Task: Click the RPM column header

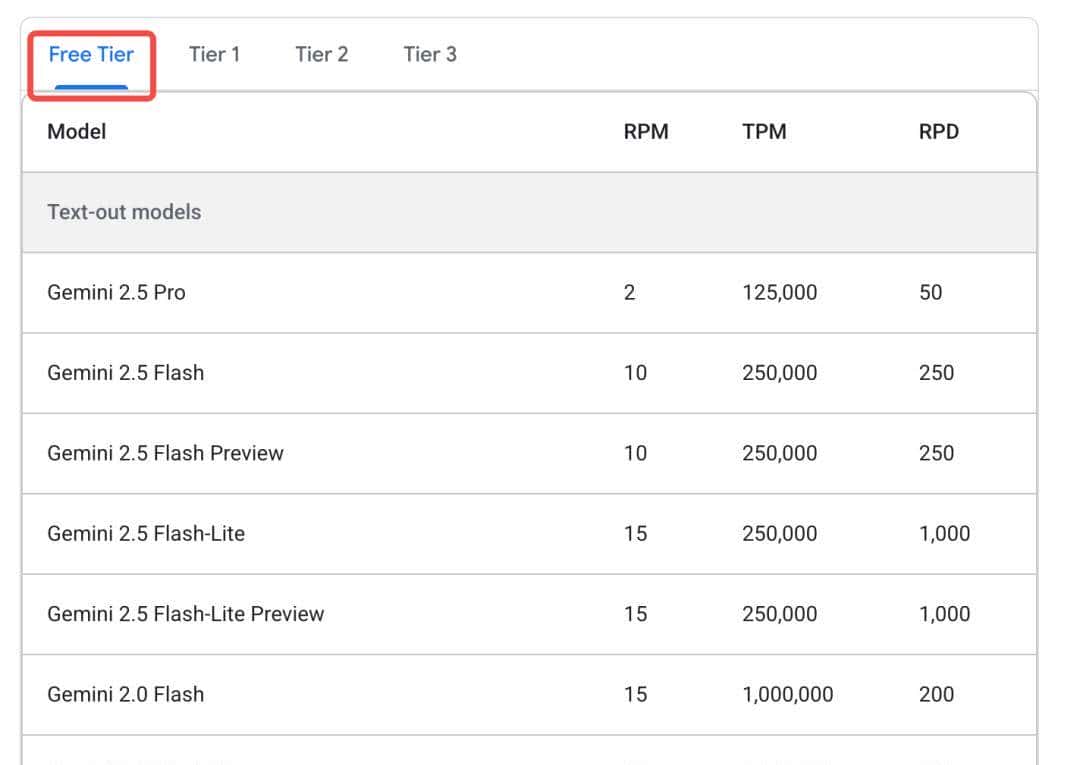Action: point(646,132)
